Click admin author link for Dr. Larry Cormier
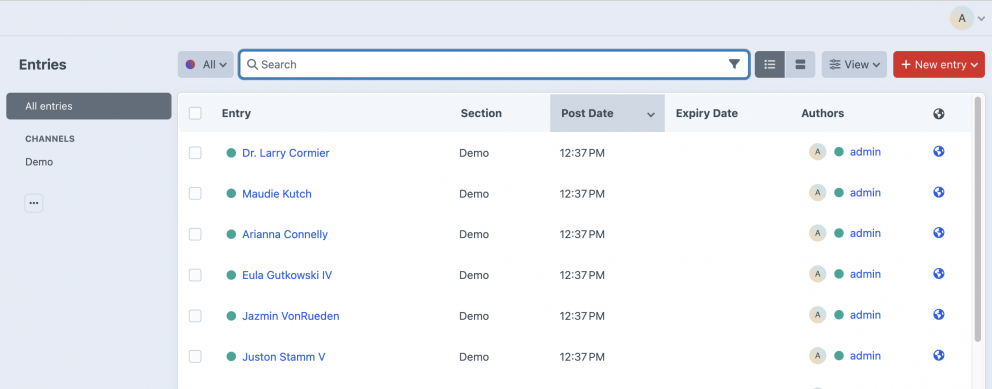This screenshot has width=992, height=389. 865,152
